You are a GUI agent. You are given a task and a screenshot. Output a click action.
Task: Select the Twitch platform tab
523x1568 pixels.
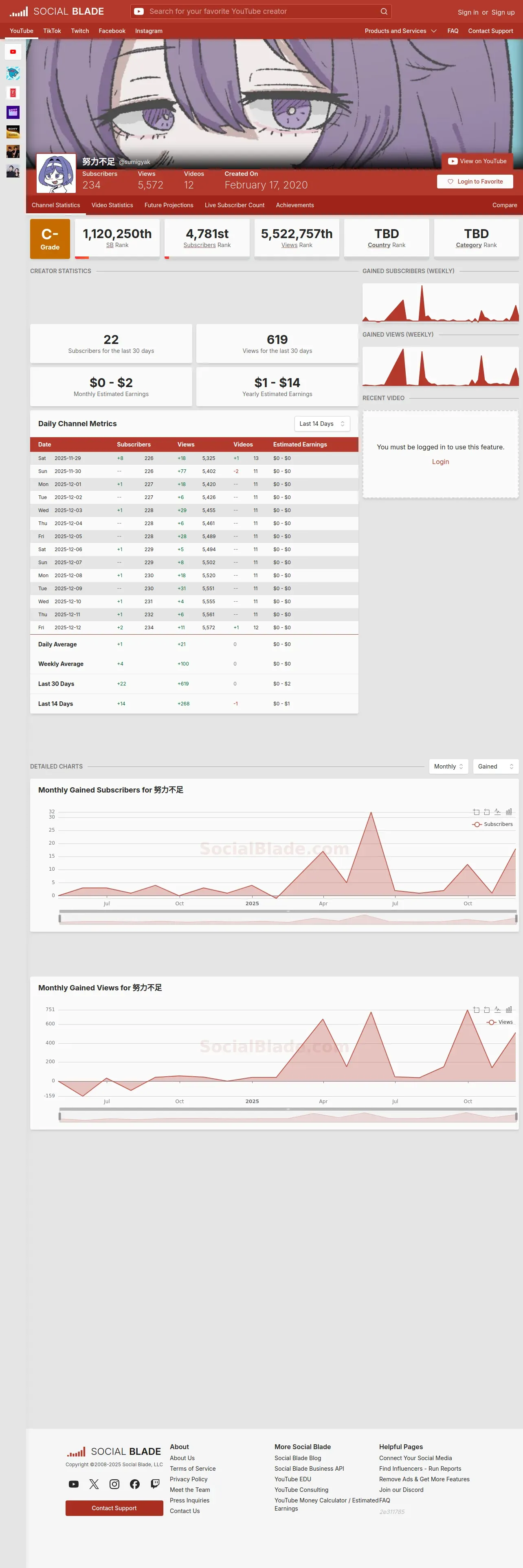point(80,31)
